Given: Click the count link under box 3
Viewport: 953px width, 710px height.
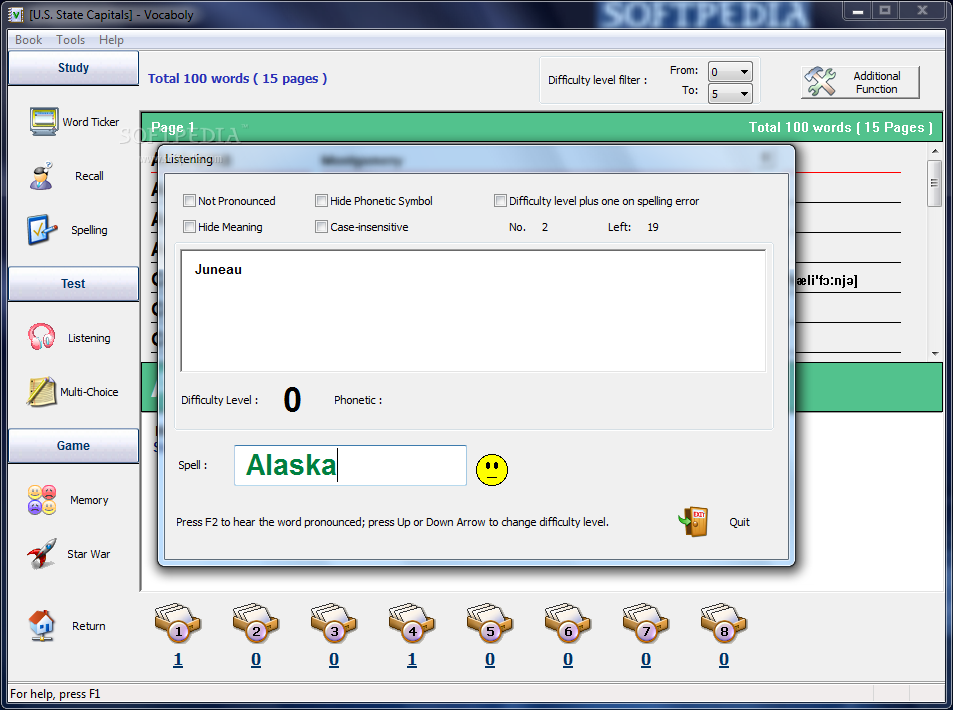Looking at the screenshot, I should (334, 659).
